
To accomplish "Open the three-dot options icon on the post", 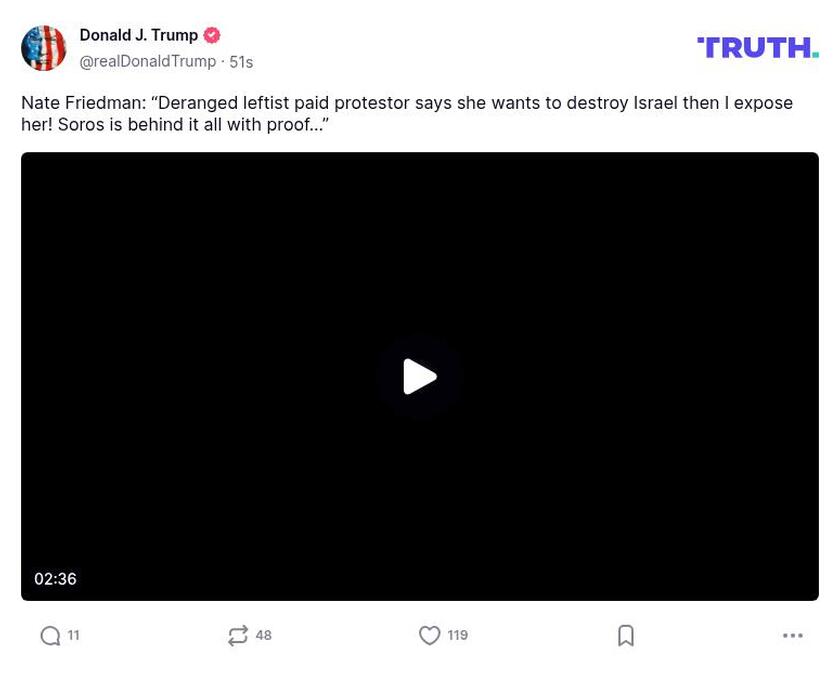I will [x=792, y=635].
